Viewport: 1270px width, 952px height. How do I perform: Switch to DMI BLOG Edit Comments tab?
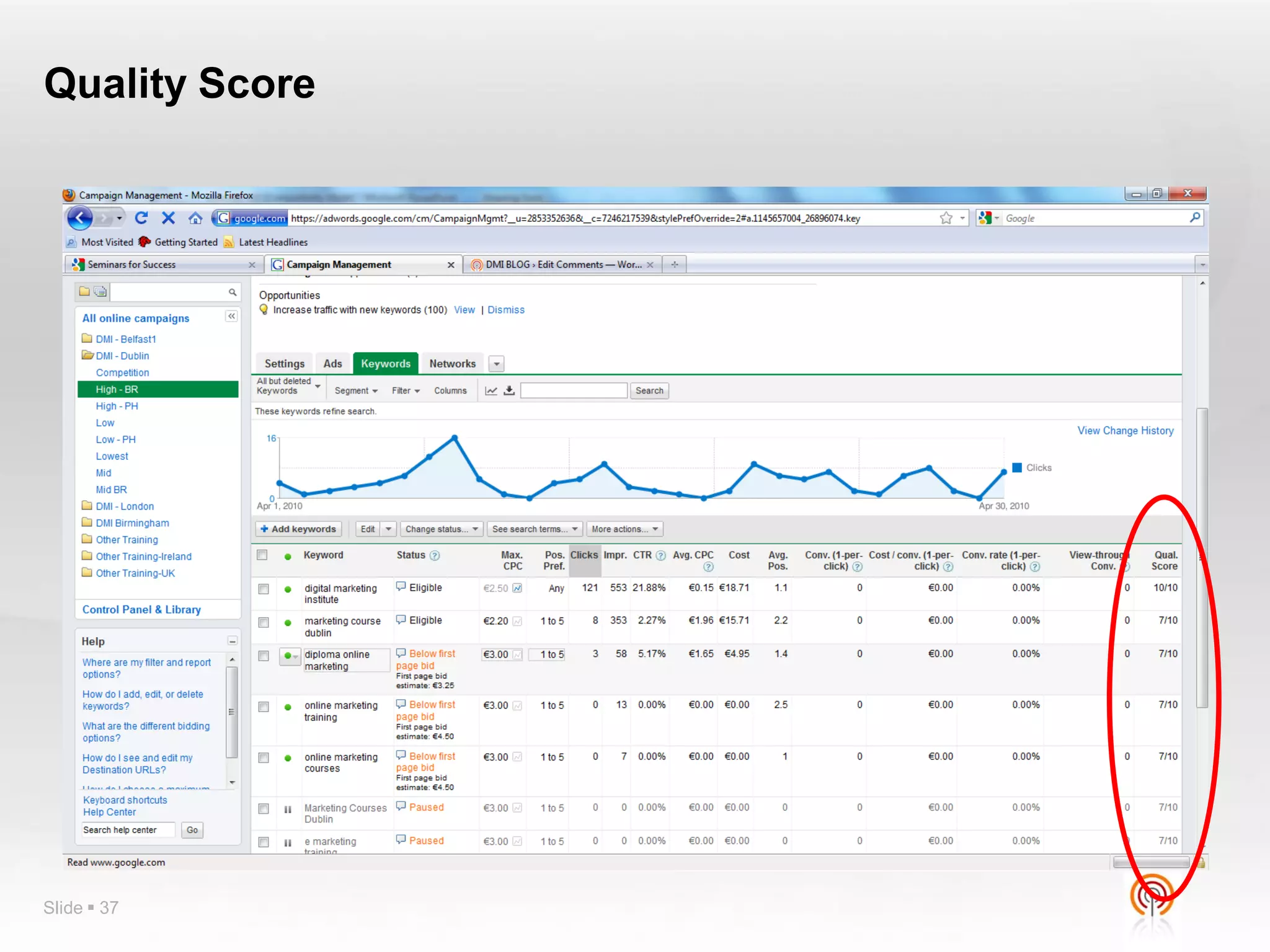tap(562, 265)
